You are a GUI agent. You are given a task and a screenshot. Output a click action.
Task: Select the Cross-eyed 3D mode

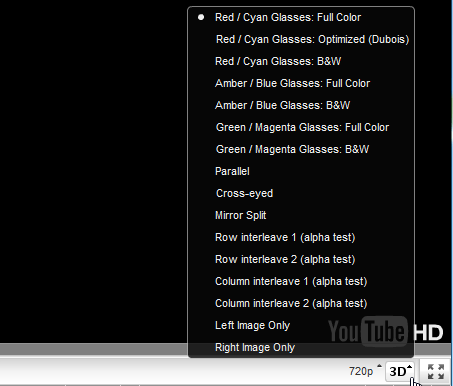tap(301, 193)
